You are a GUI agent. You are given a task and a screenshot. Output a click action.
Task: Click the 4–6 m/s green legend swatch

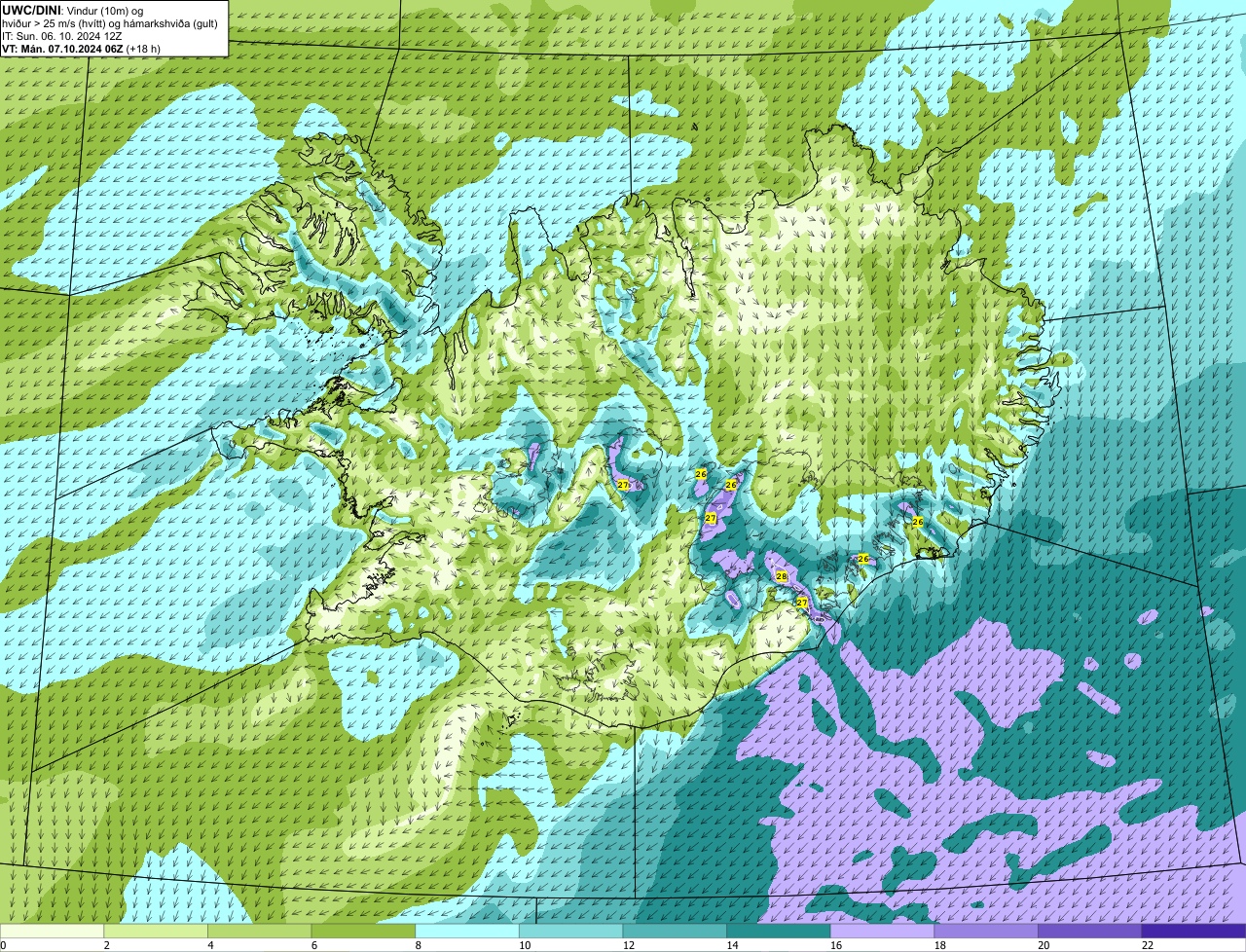259,931
